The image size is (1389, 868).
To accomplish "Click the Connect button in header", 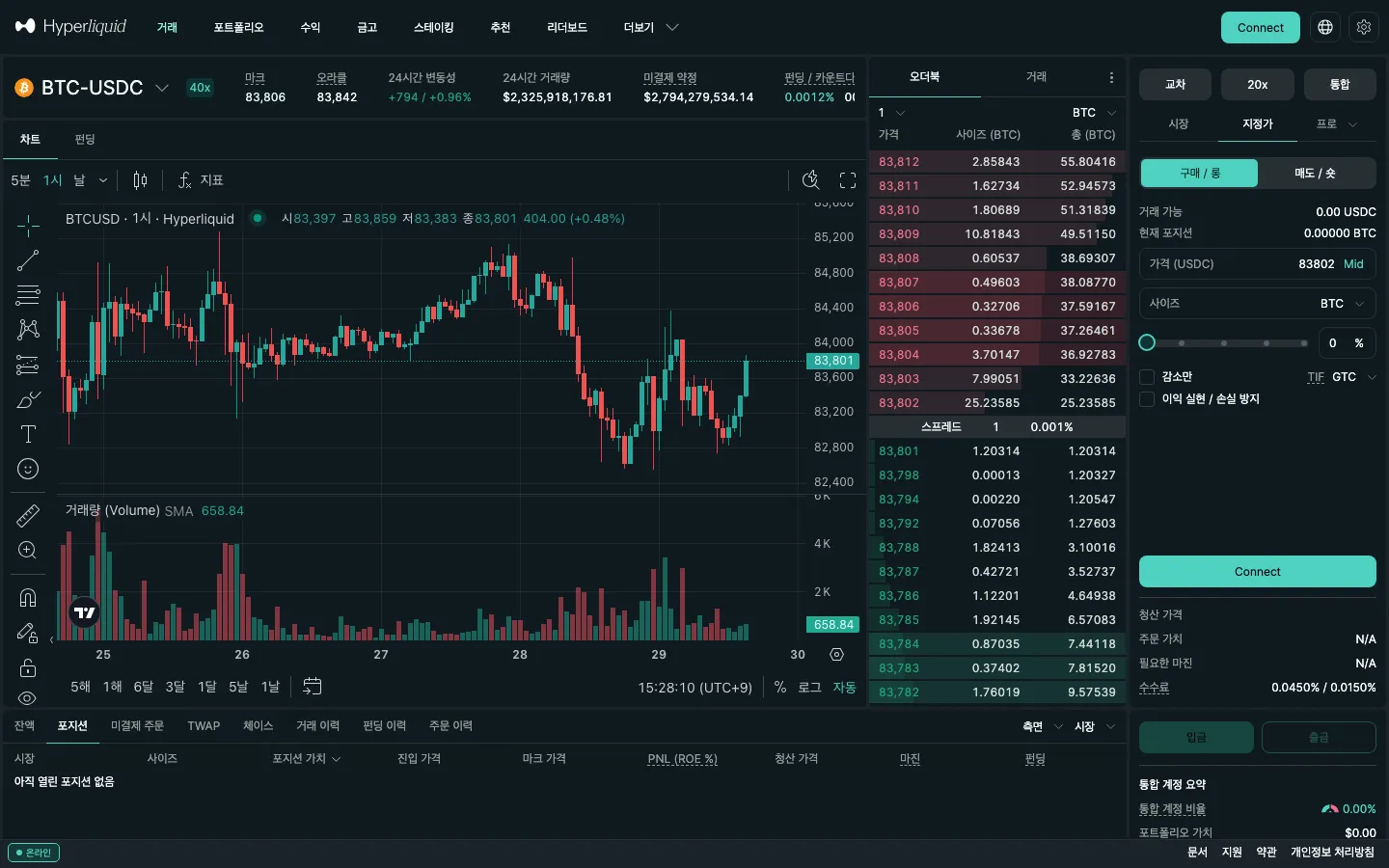I will pos(1260,27).
